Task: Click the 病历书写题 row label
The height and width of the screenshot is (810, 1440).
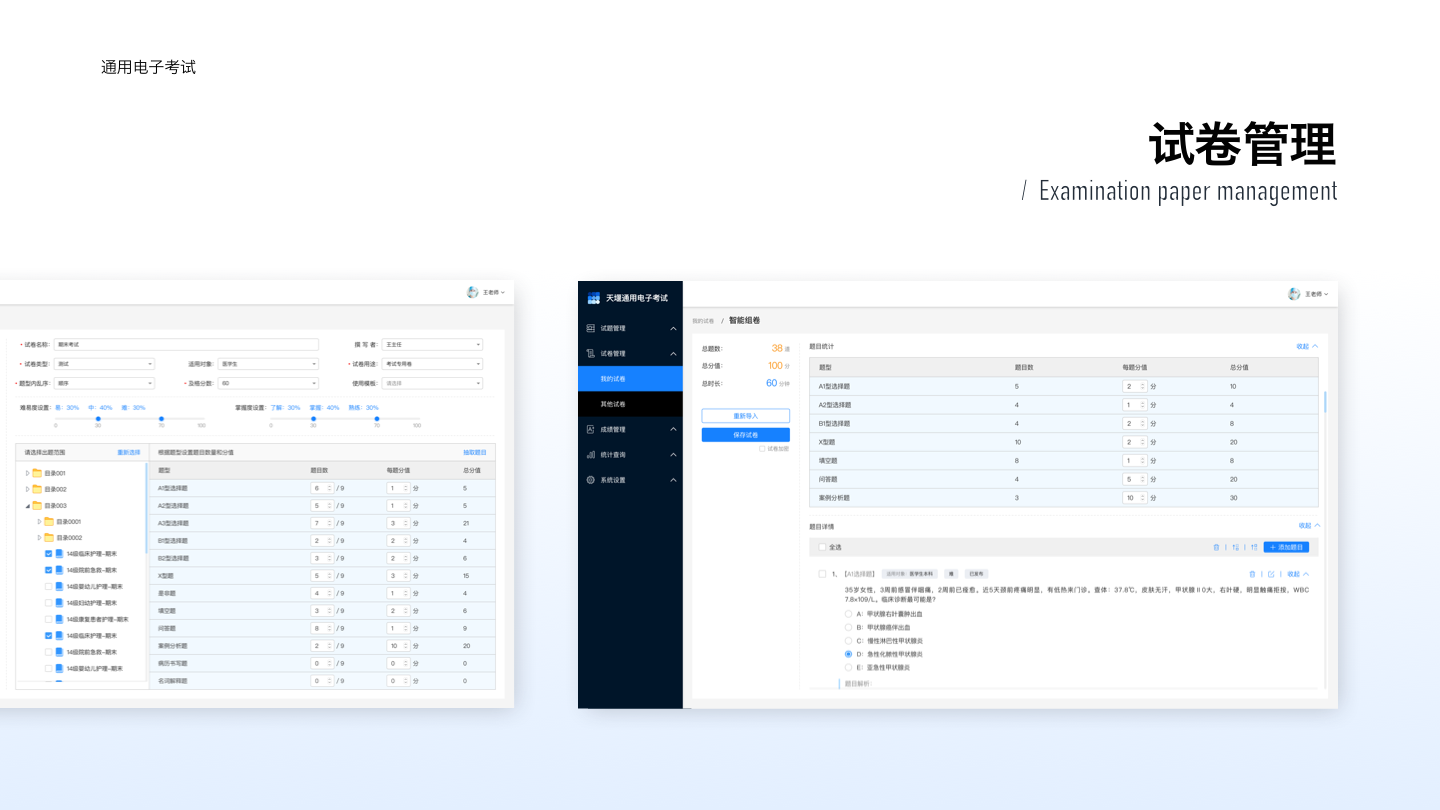Action: (173, 663)
